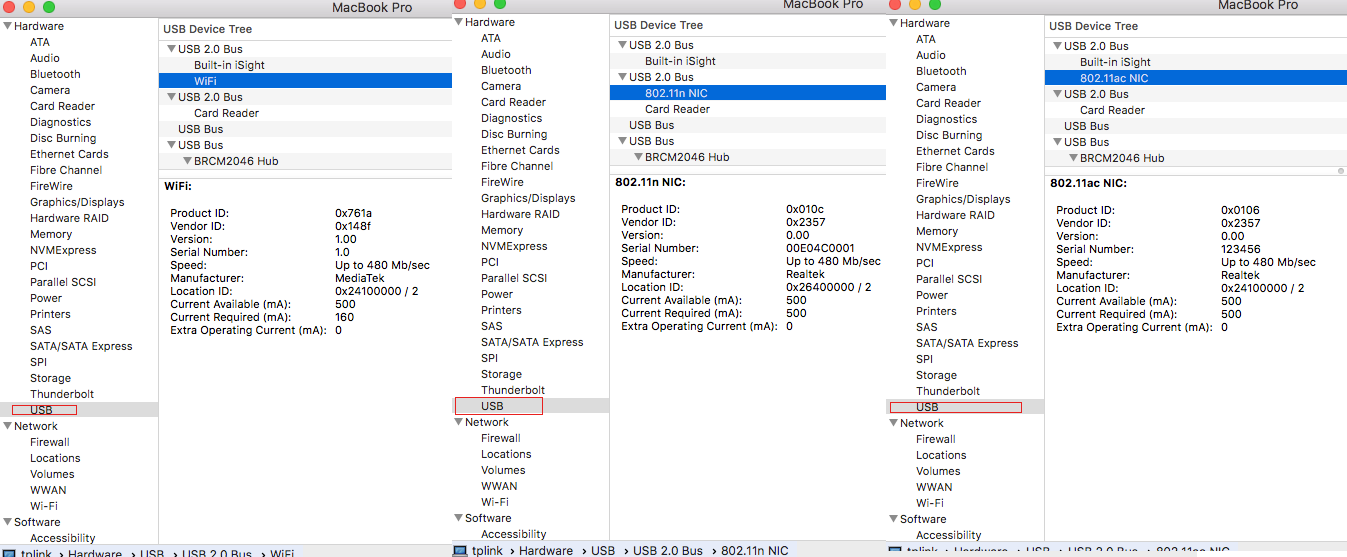Collapse Network section in the WiFi window
This screenshot has width=1347, height=557.
click(7, 426)
